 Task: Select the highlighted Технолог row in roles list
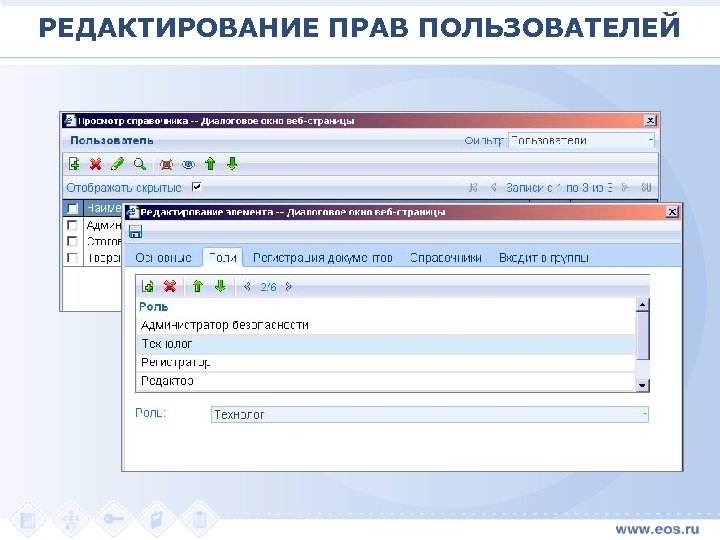coord(386,344)
